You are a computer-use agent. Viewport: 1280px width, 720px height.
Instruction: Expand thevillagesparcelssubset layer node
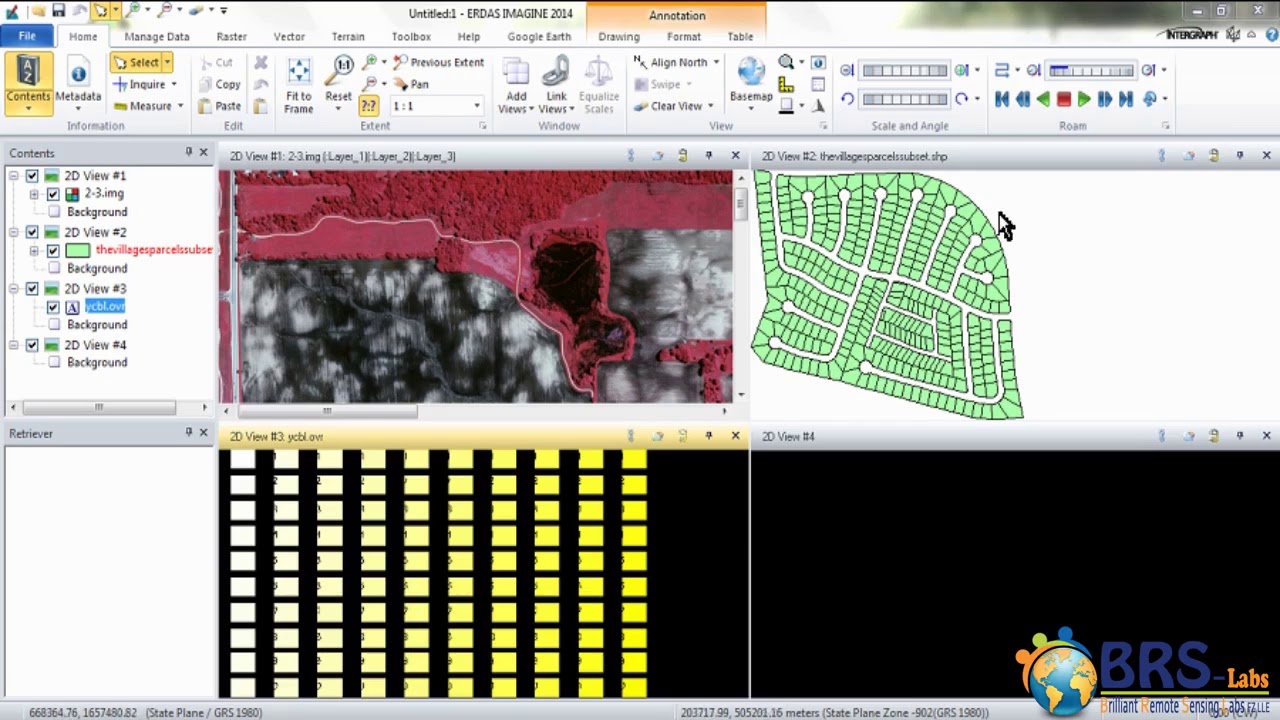pyautogui.click(x=35, y=250)
